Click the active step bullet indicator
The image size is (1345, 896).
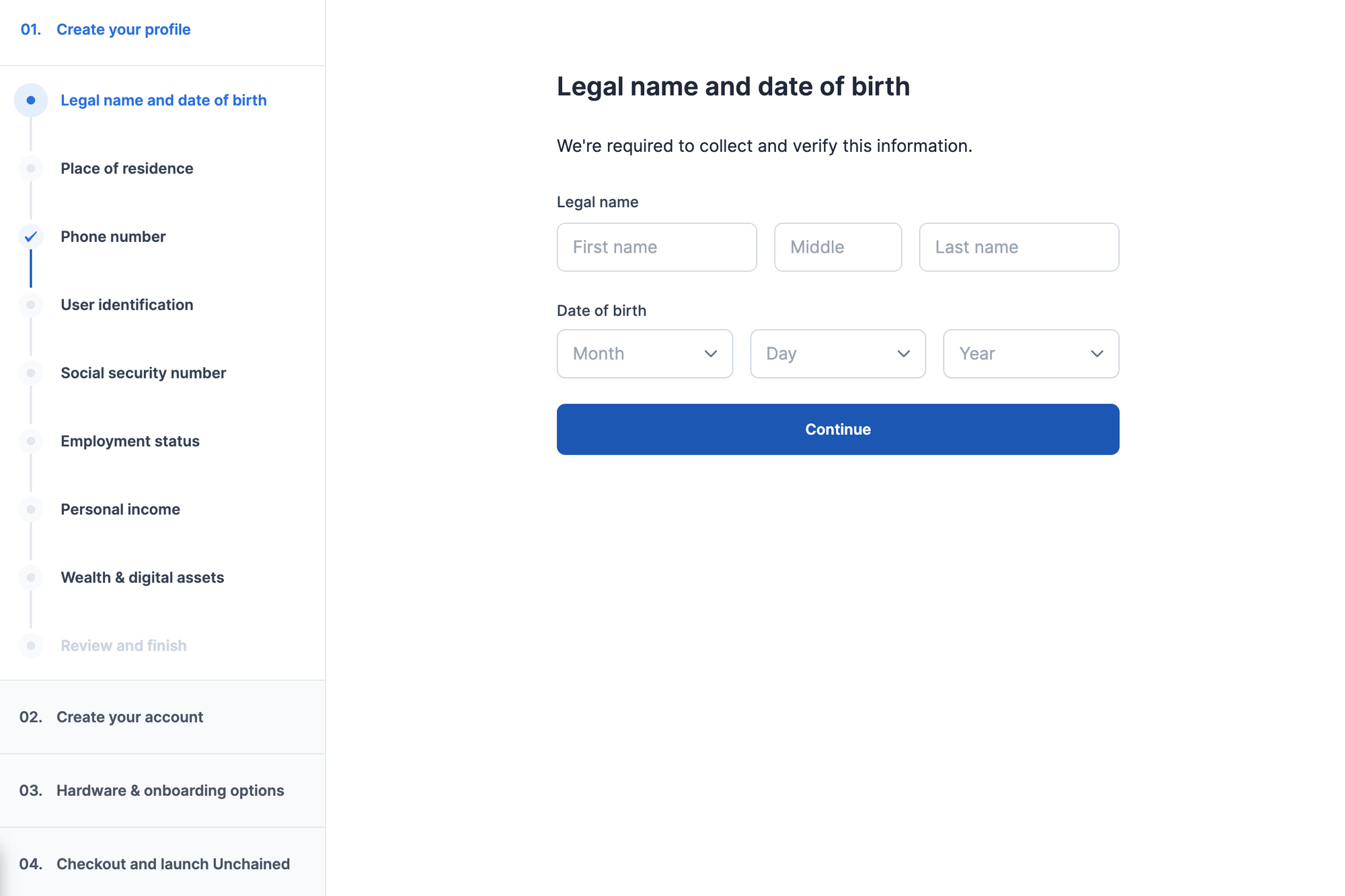31,100
